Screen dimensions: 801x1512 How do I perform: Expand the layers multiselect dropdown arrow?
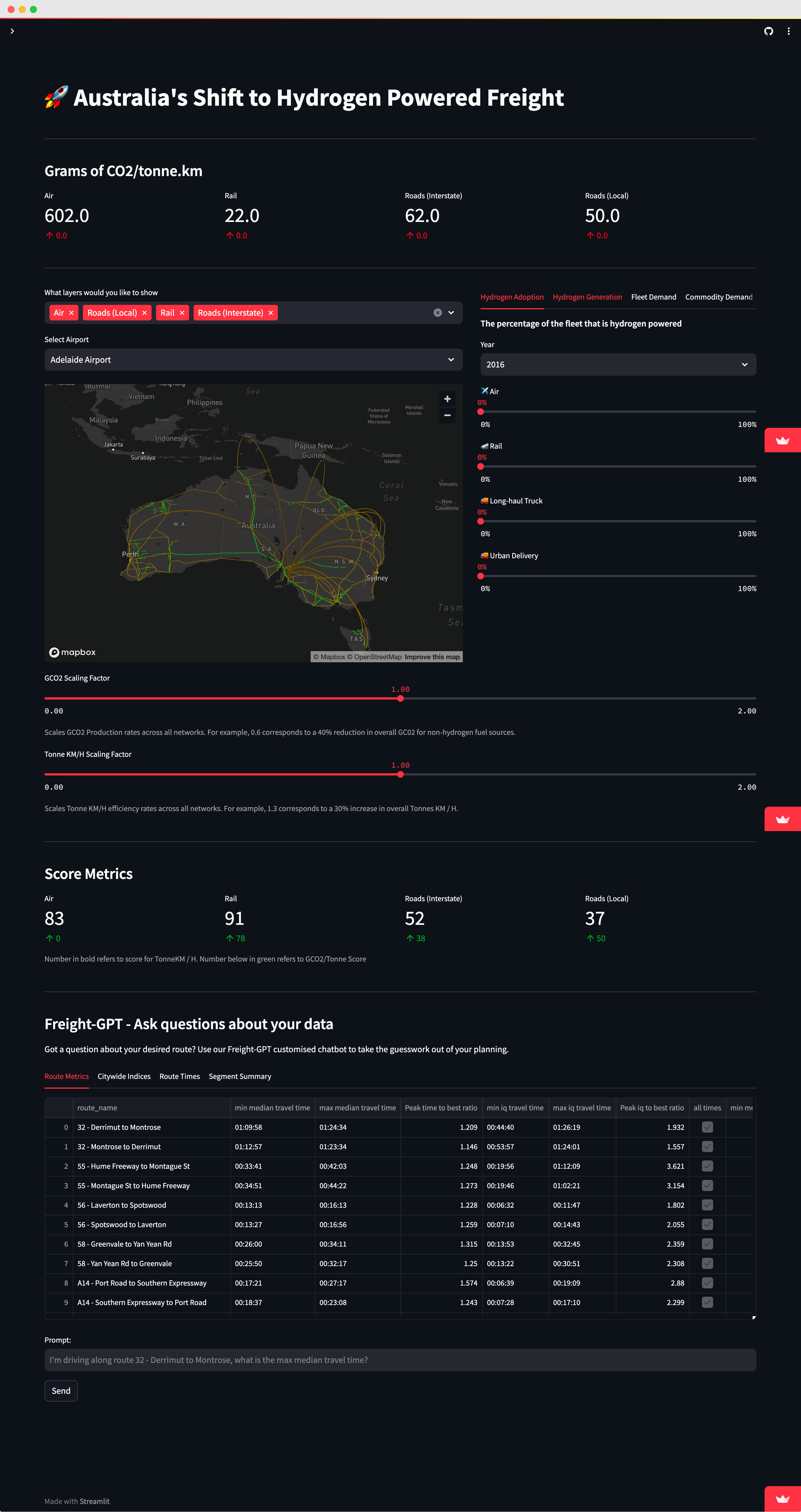[451, 313]
